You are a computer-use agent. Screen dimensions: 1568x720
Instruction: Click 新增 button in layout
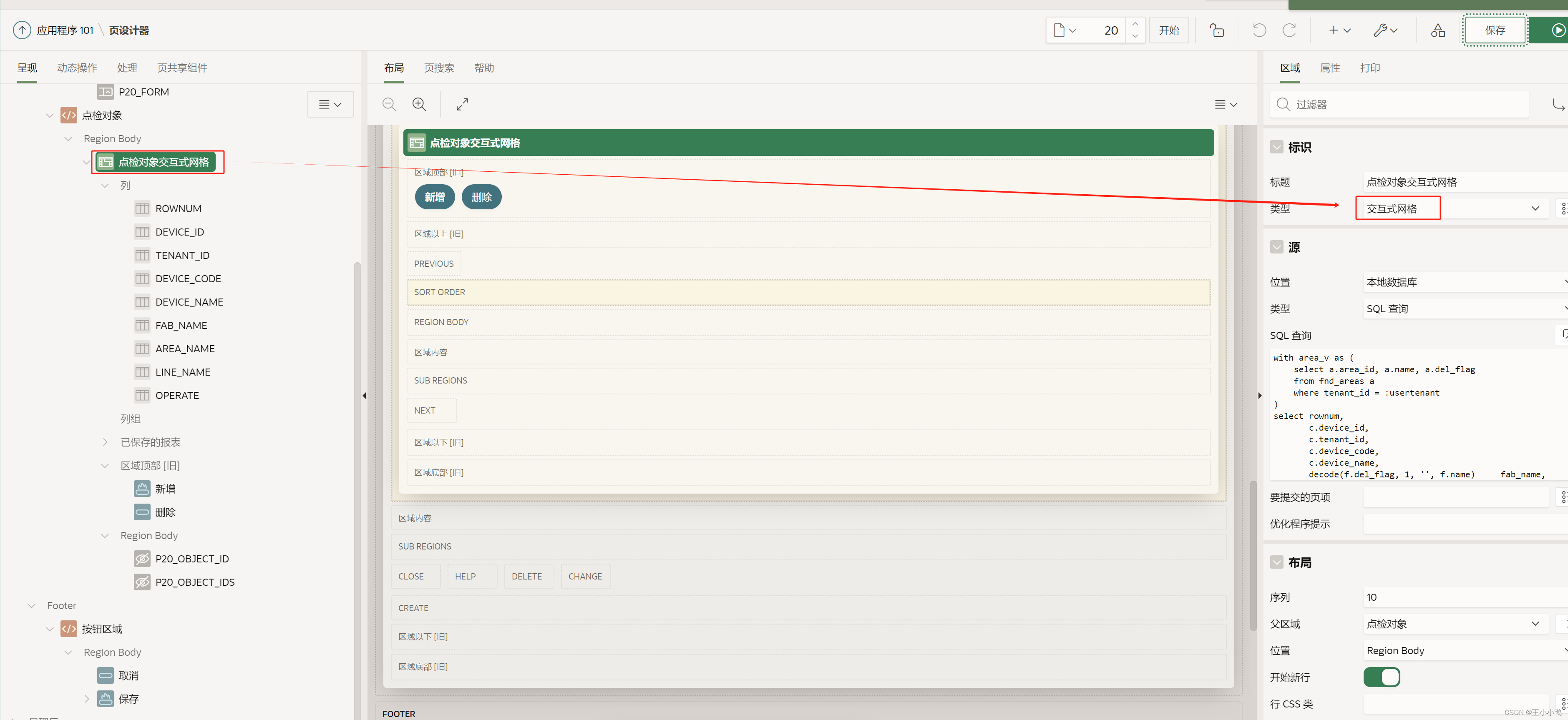pyautogui.click(x=435, y=197)
